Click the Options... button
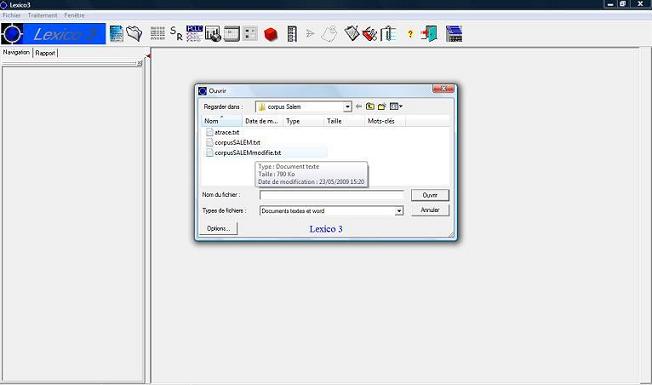This screenshot has height=385, width=652. (x=218, y=229)
